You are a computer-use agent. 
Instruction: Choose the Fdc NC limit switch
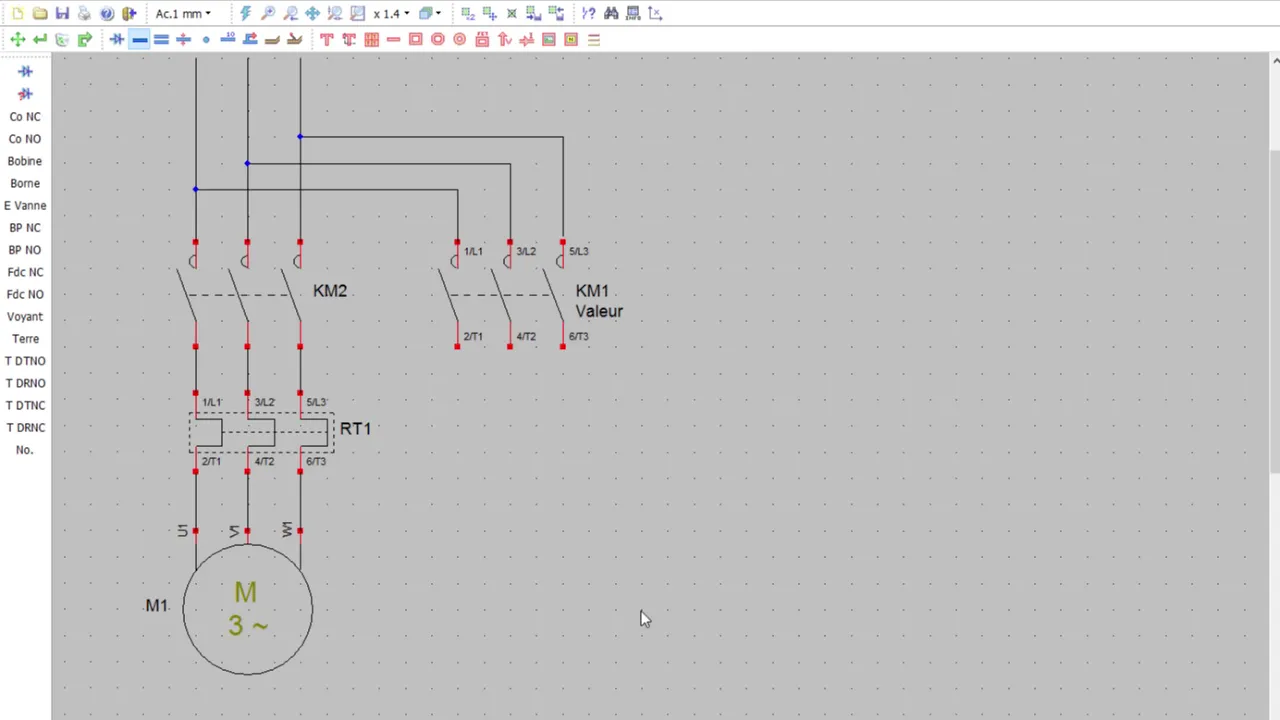click(x=25, y=272)
